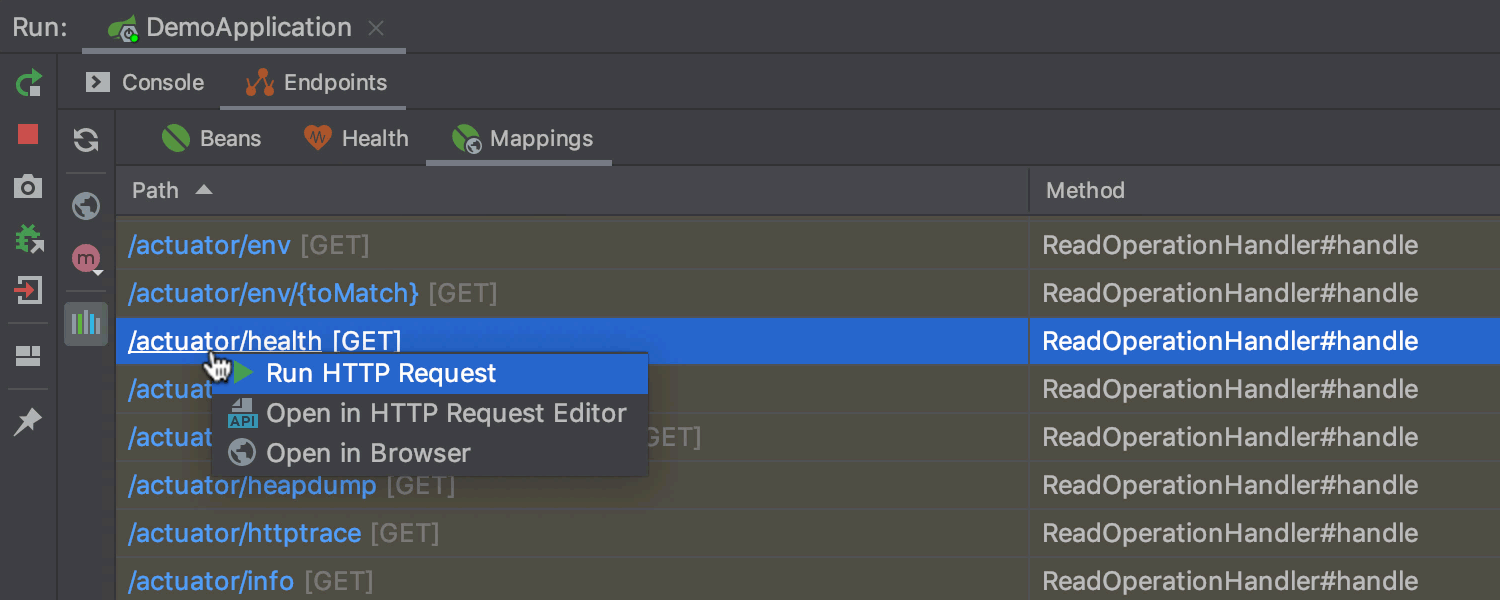The height and width of the screenshot is (600, 1500).
Task: Close the DemoApplication run tab
Action: tap(376, 28)
